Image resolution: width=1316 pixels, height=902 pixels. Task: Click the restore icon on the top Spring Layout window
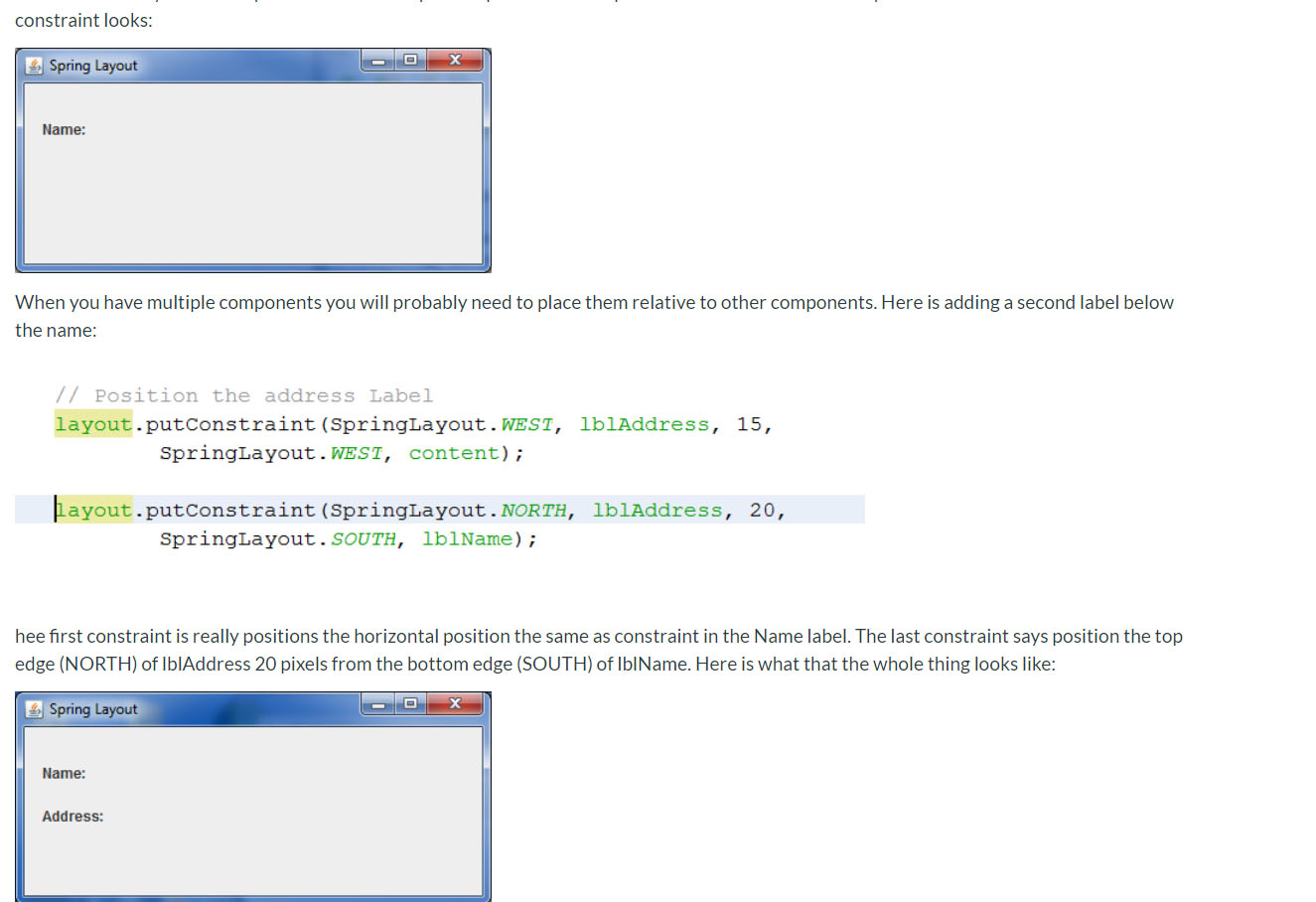point(410,60)
